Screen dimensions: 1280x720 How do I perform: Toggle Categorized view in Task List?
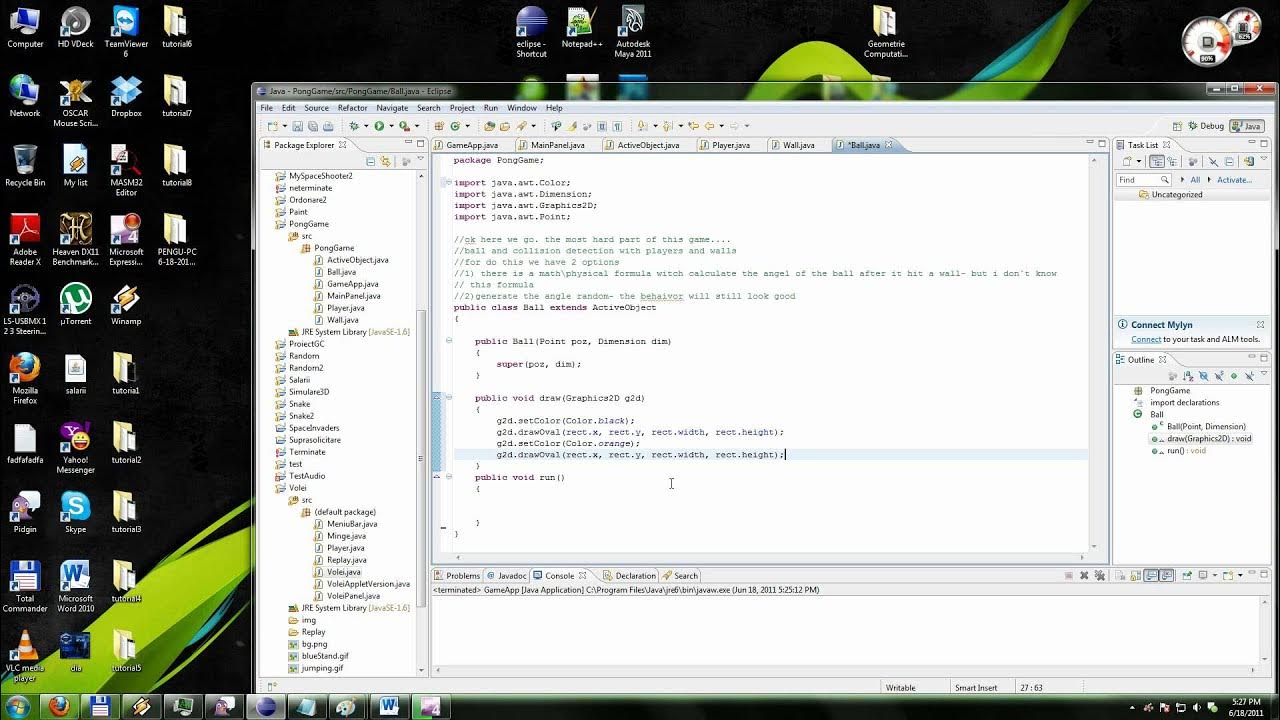(x=1157, y=162)
